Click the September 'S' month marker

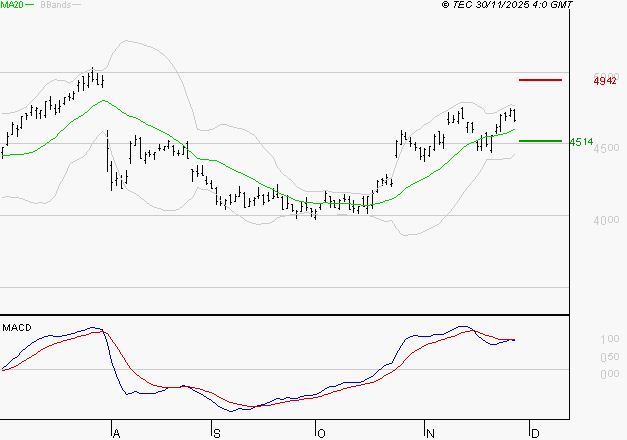[x=217, y=434]
